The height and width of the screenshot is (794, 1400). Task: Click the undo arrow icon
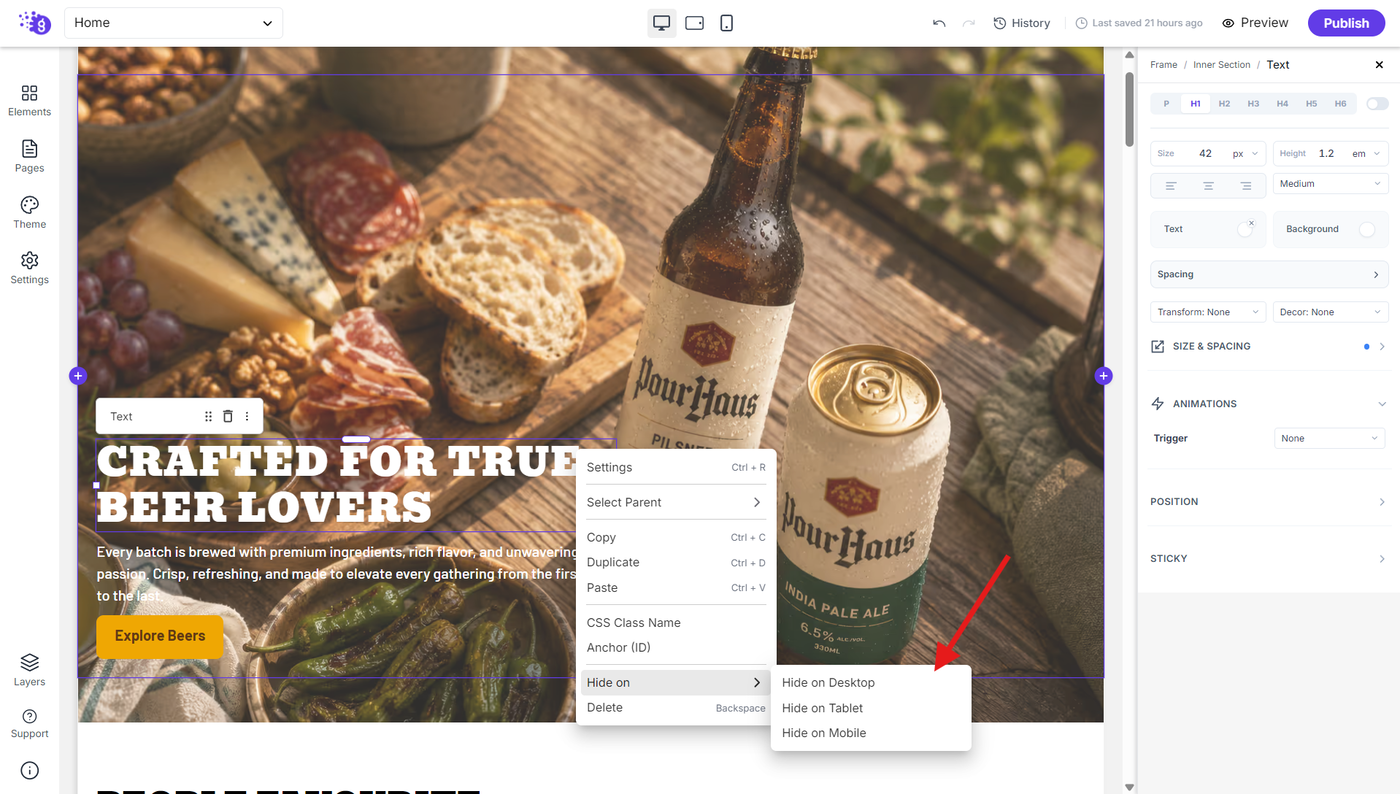tap(939, 23)
